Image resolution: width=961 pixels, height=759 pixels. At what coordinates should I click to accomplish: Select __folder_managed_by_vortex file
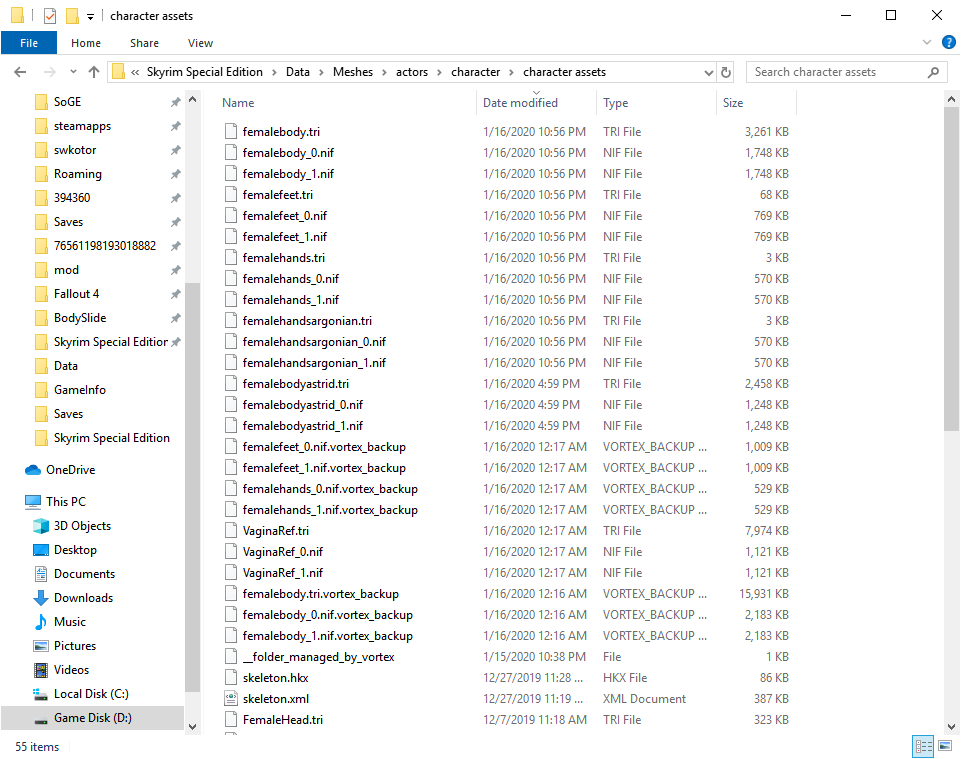(x=318, y=657)
